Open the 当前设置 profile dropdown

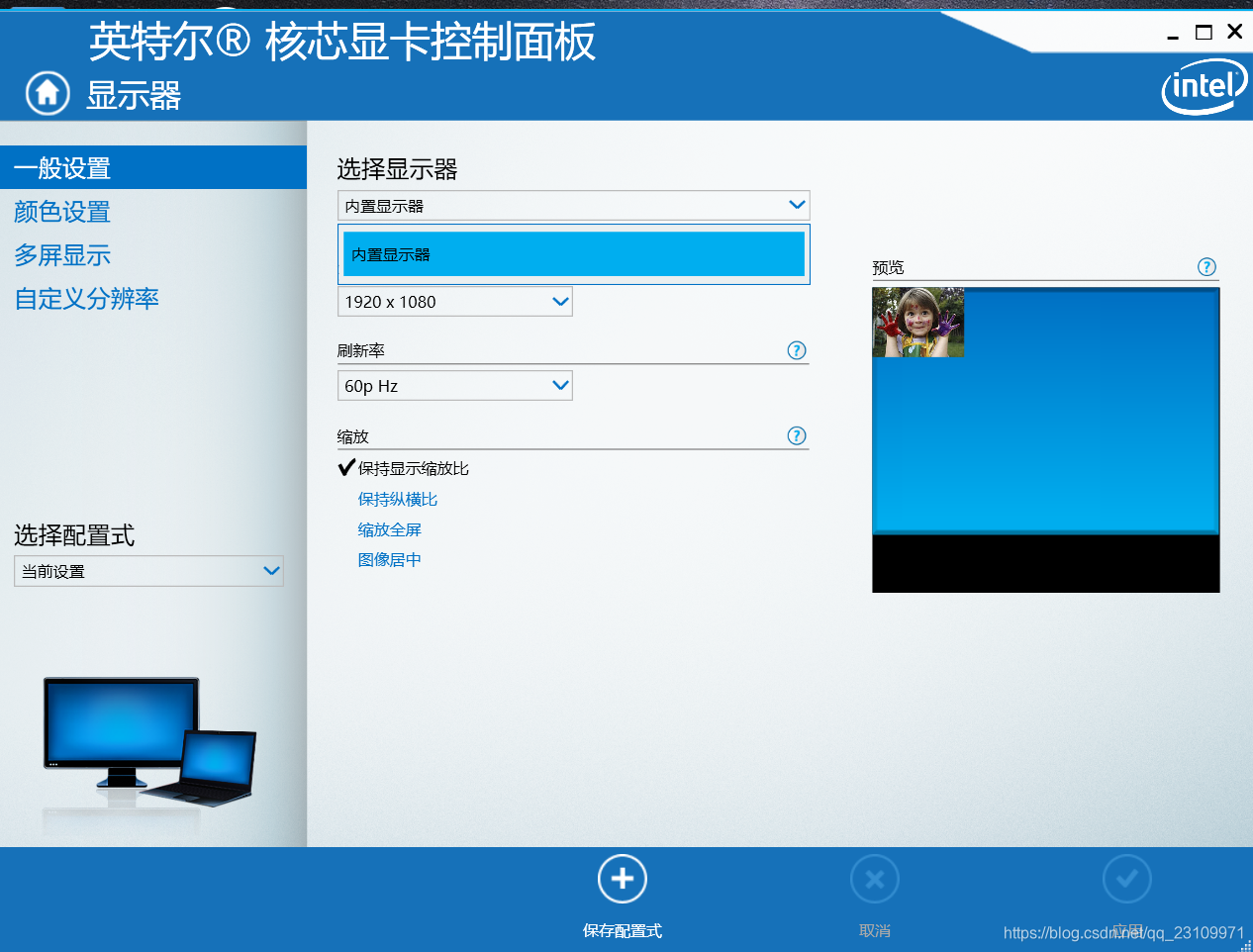point(148,571)
